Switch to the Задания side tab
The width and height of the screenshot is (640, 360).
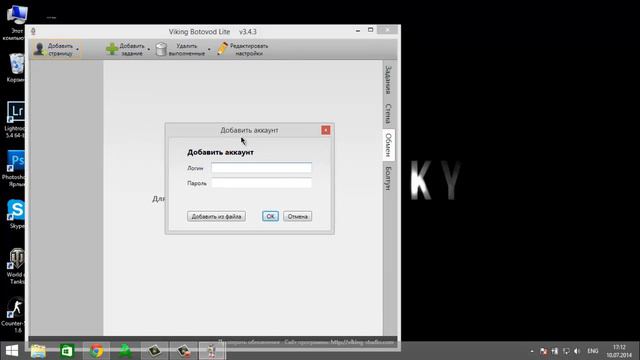[388, 80]
